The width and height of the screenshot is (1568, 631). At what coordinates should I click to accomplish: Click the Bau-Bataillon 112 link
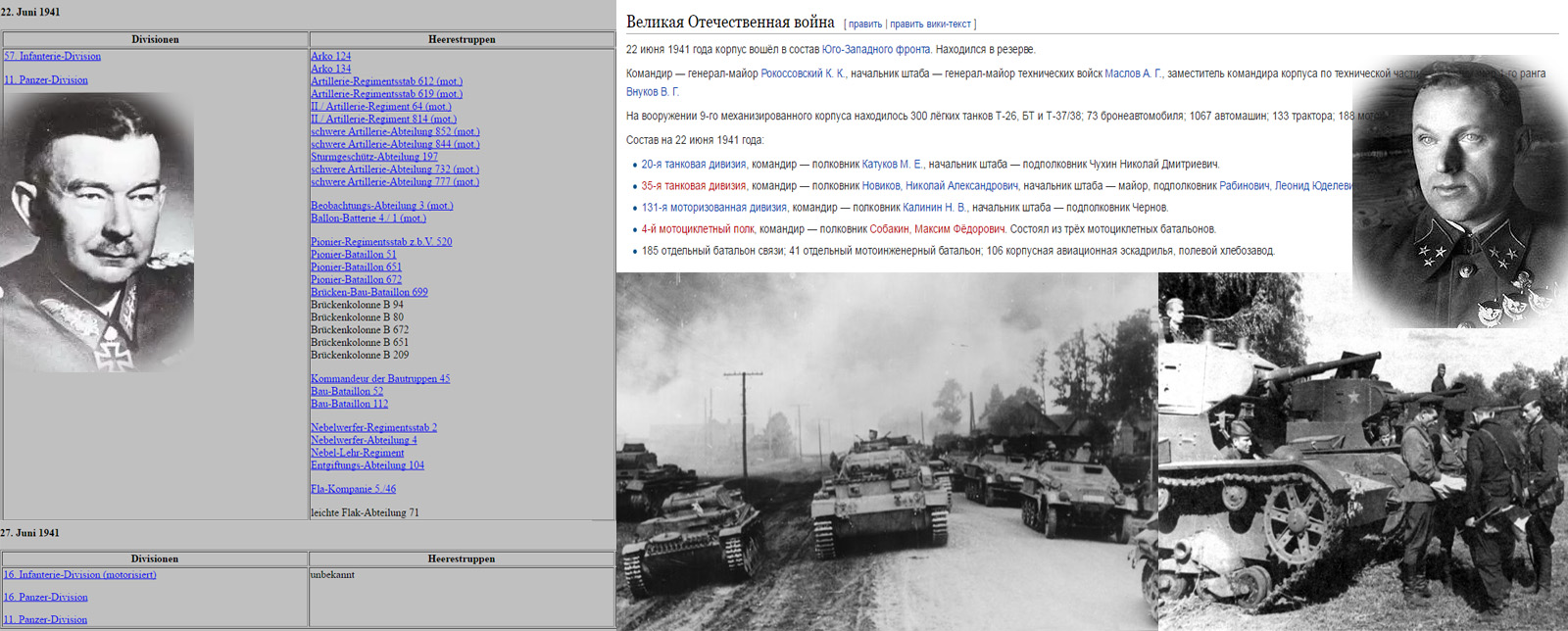(350, 405)
